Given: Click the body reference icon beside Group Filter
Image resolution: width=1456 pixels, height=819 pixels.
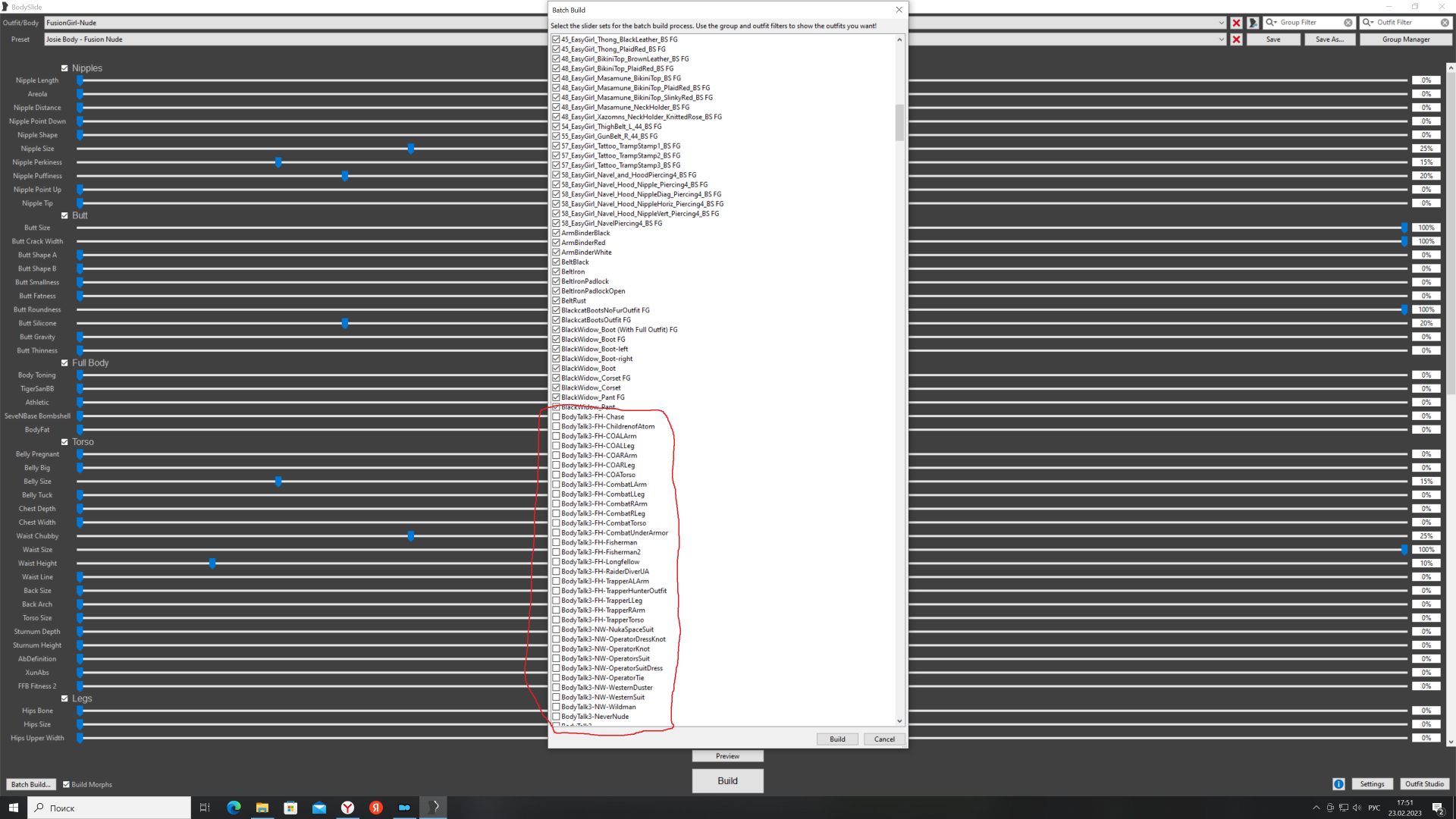Looking at the screenshot, I should pos(1253,23).
